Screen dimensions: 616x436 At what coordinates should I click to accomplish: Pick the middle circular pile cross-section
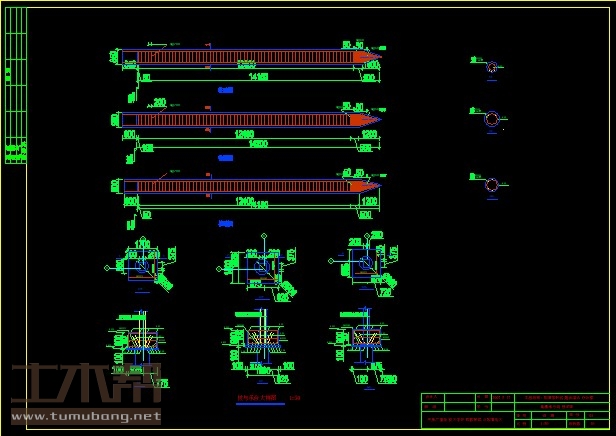[x=492, y=120]
